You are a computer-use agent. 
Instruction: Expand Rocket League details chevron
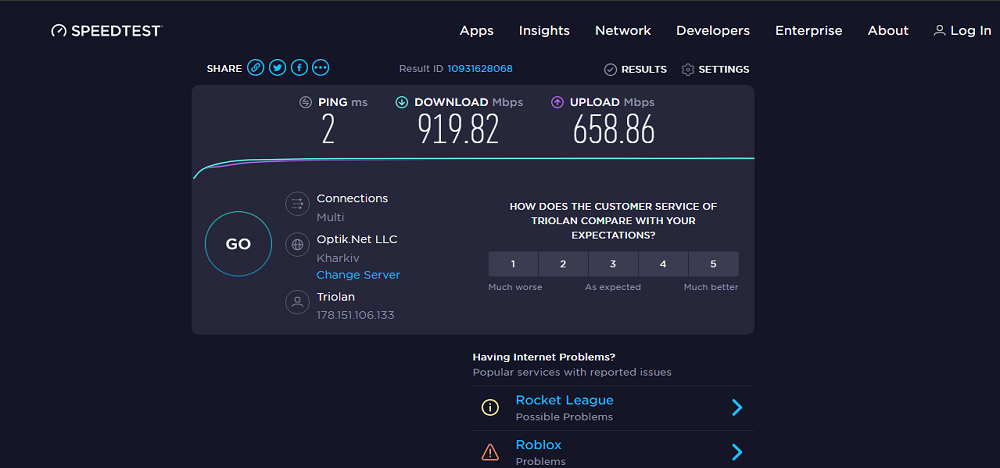point(737,407)
